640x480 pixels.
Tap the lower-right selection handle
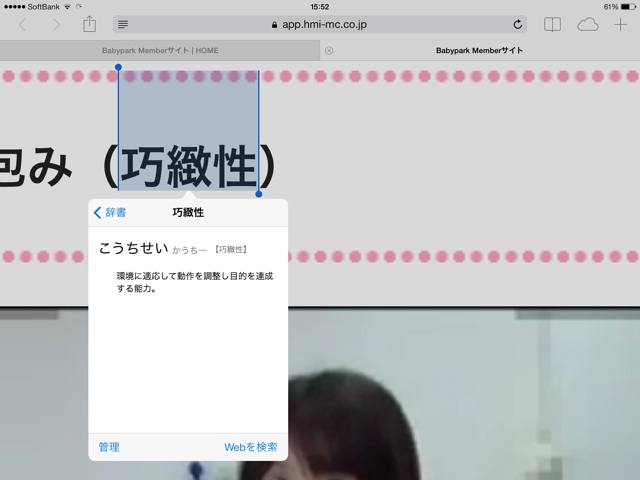pos(258,194)
